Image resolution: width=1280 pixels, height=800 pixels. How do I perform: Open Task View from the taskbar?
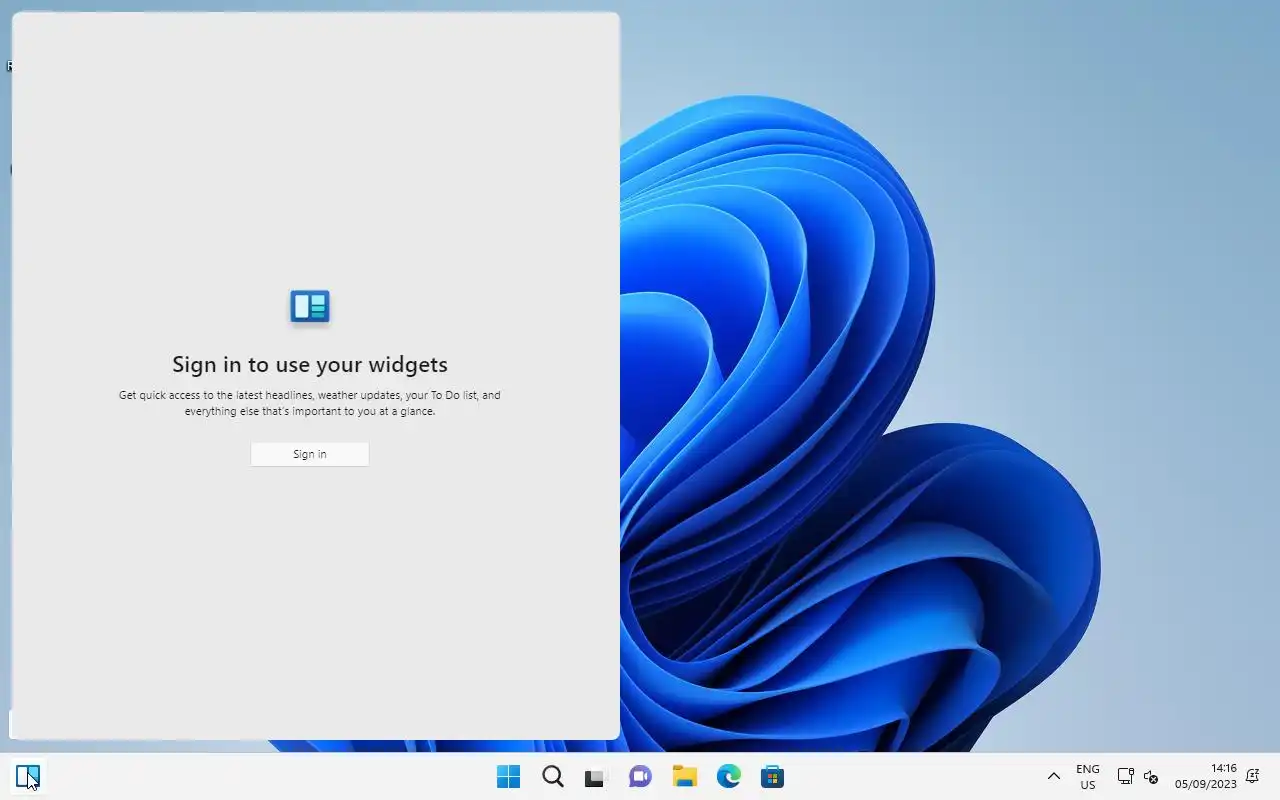(596, 776)
